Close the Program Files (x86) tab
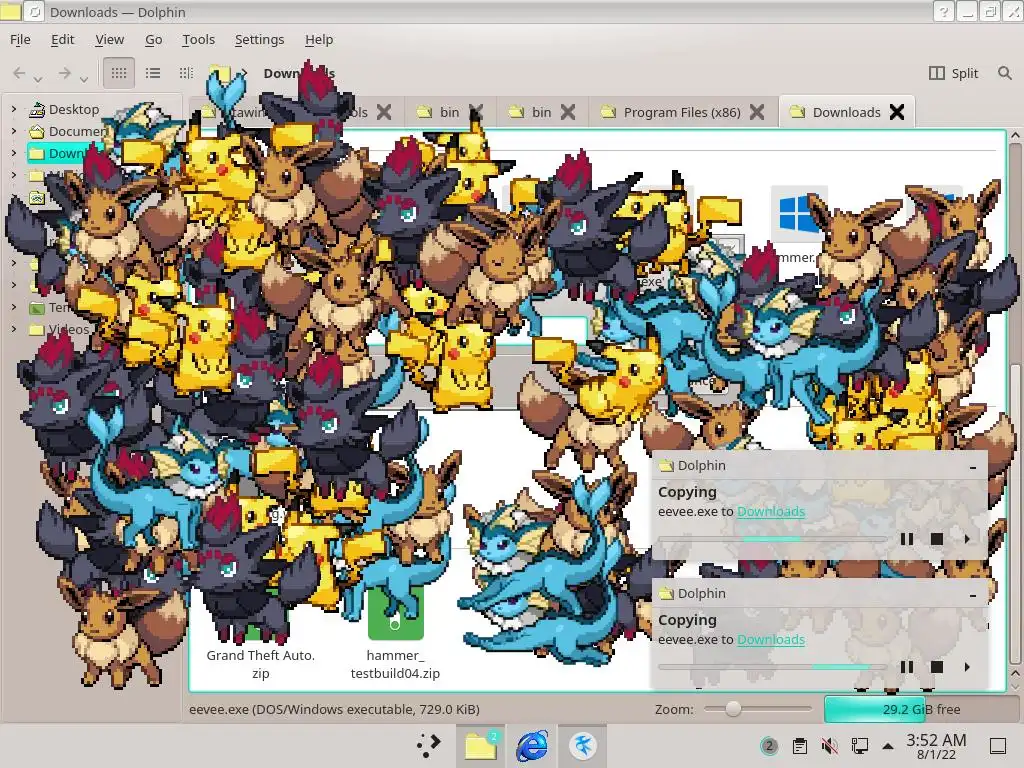The image size is (1024, 768). point(757,112)
